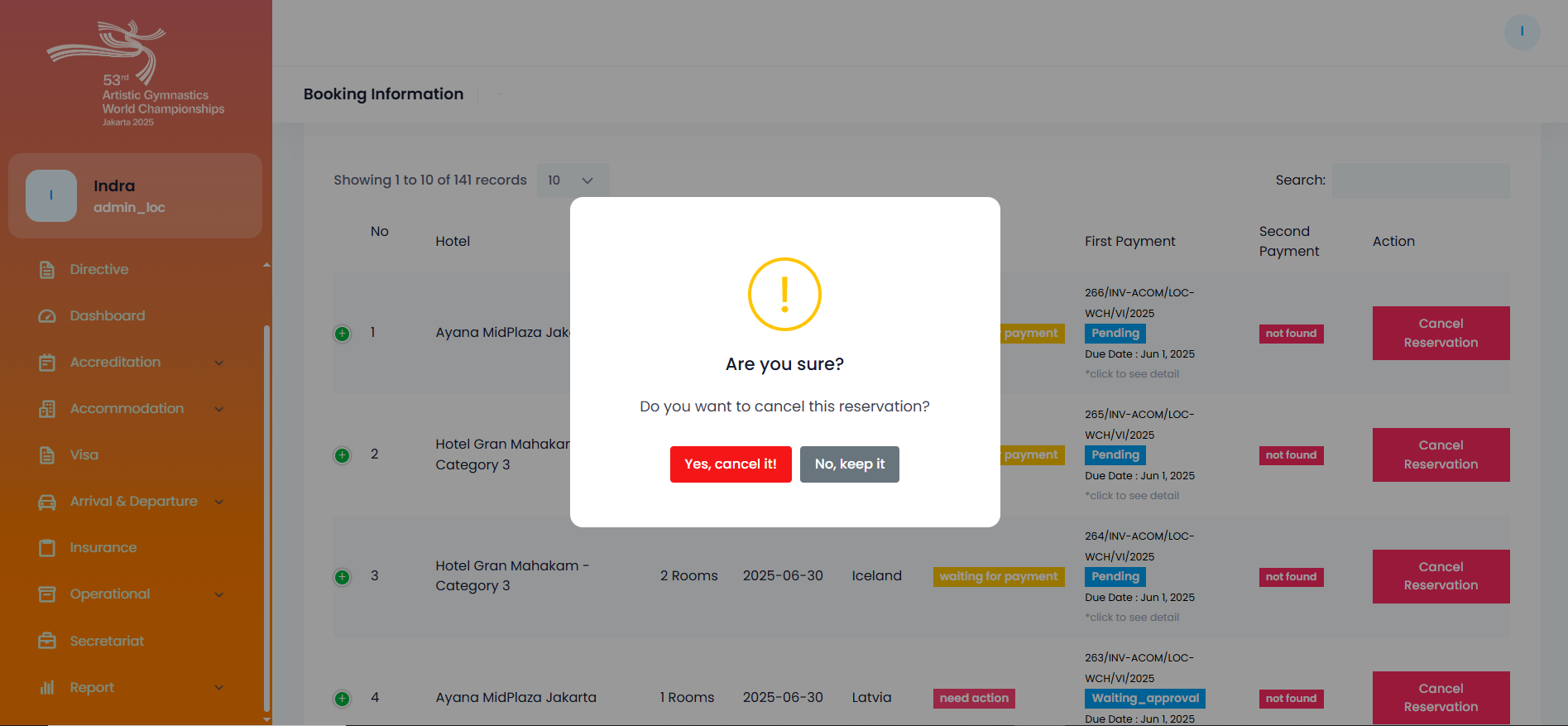Screen dimensions: 1568x726
Task: Click the Accommodation building icon
Action: (x=47, y=409)
